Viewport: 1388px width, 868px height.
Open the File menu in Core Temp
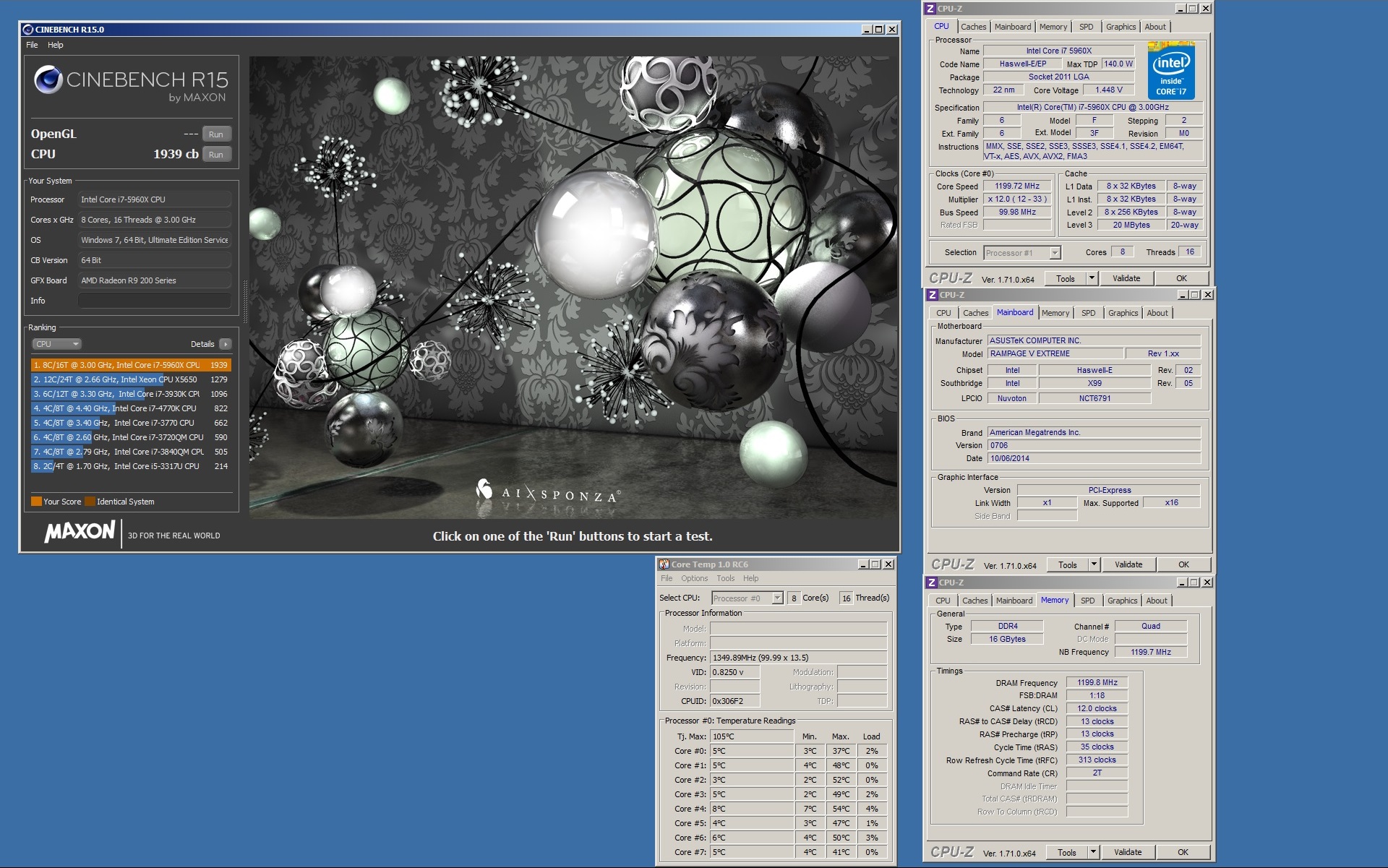click(x=667, y=578)
